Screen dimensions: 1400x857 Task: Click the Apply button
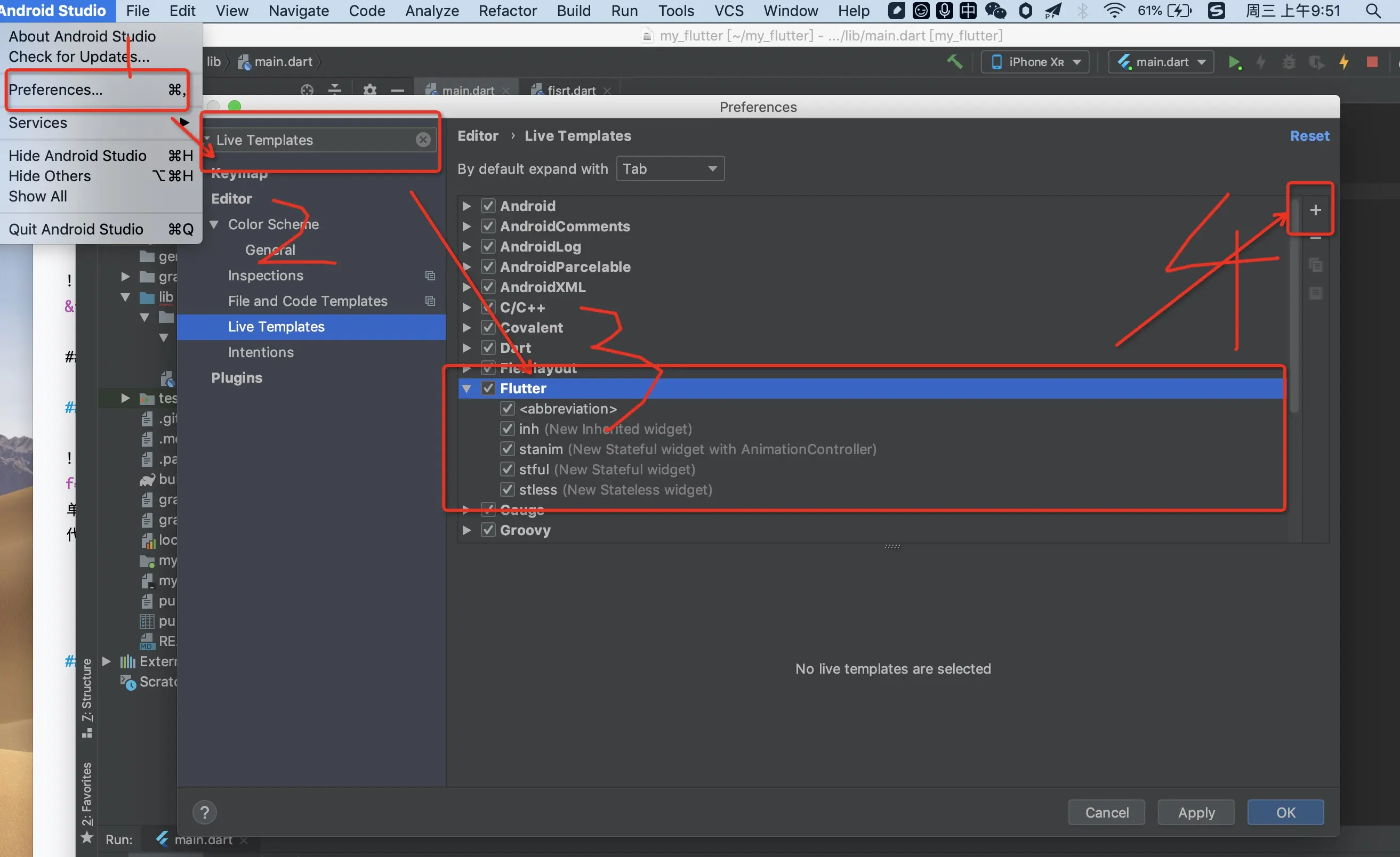[1195, 812]
